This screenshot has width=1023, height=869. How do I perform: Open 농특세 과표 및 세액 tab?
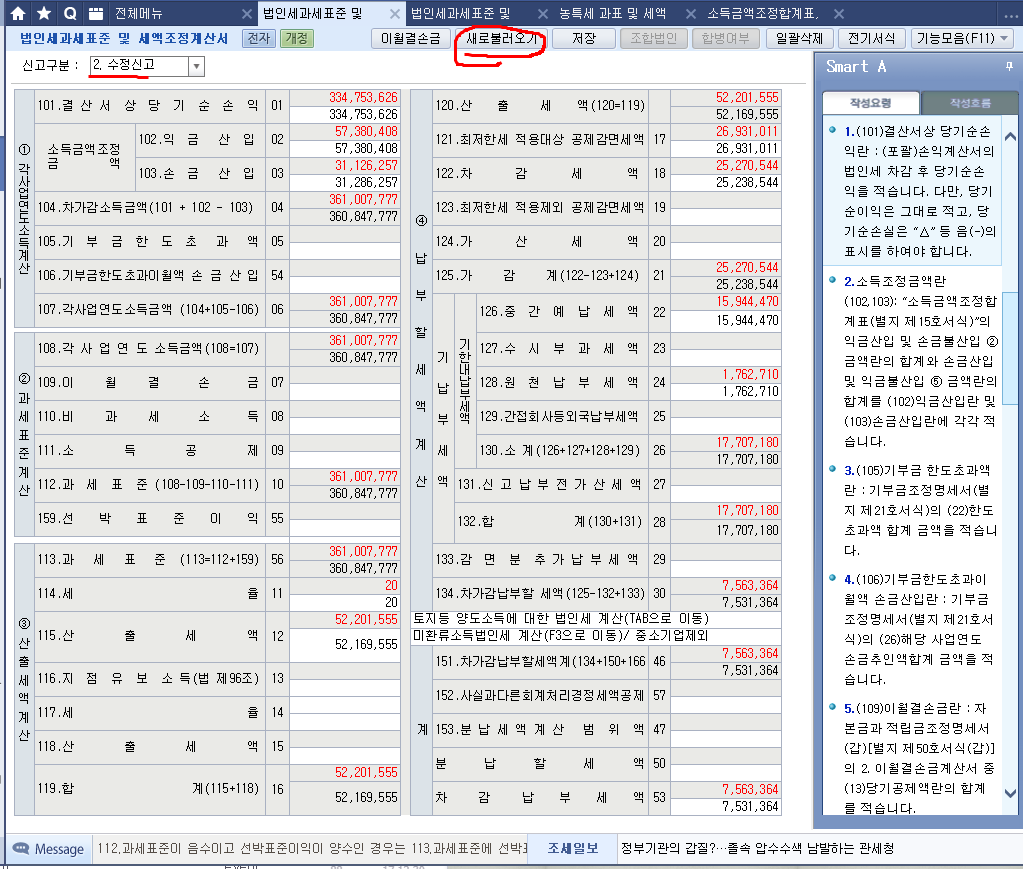(x=613, y=14)
